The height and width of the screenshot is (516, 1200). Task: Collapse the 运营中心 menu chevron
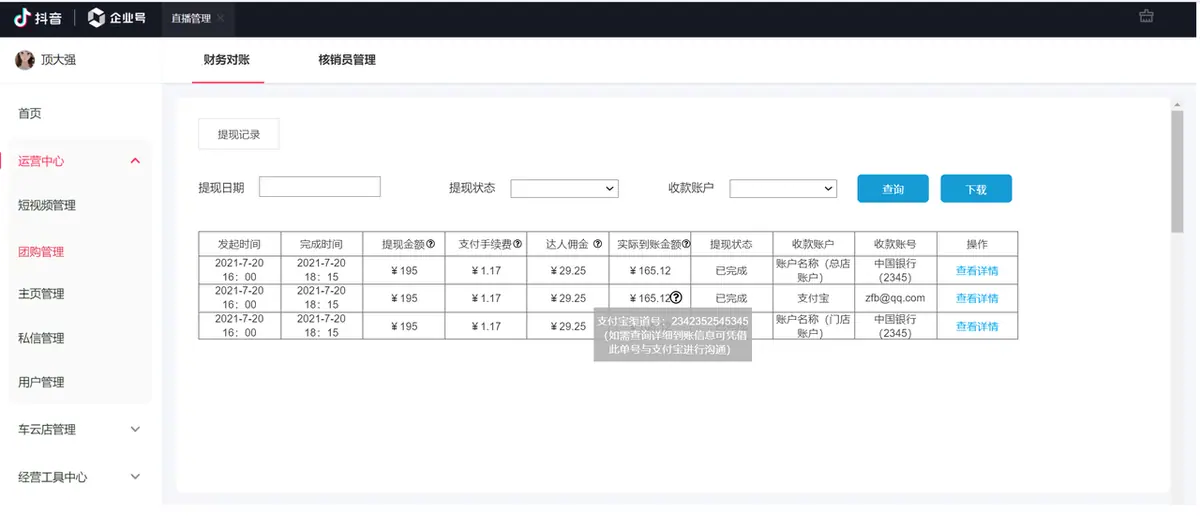[136, 161]
